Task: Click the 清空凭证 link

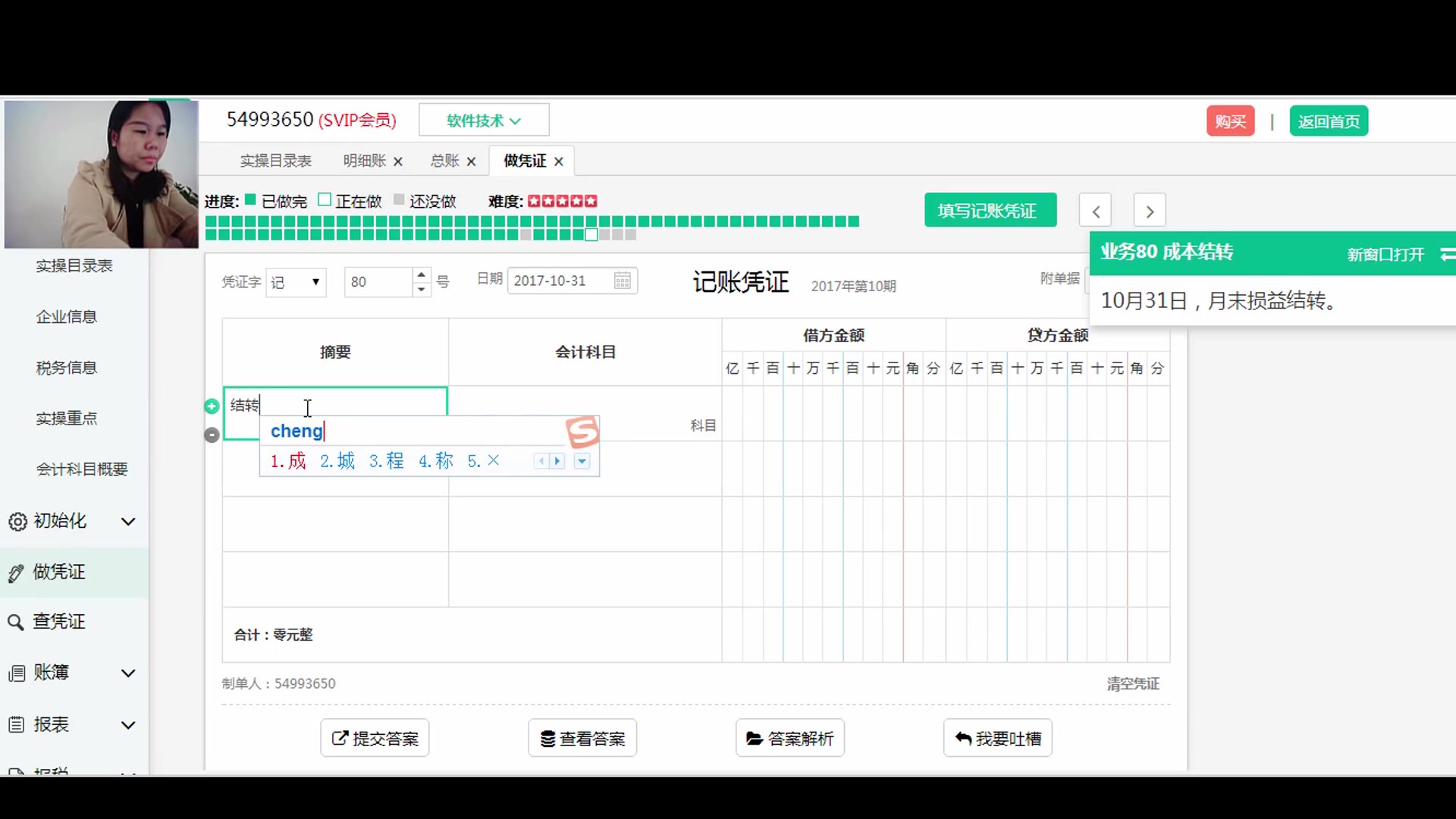Action: click(x=1133, y=684)
